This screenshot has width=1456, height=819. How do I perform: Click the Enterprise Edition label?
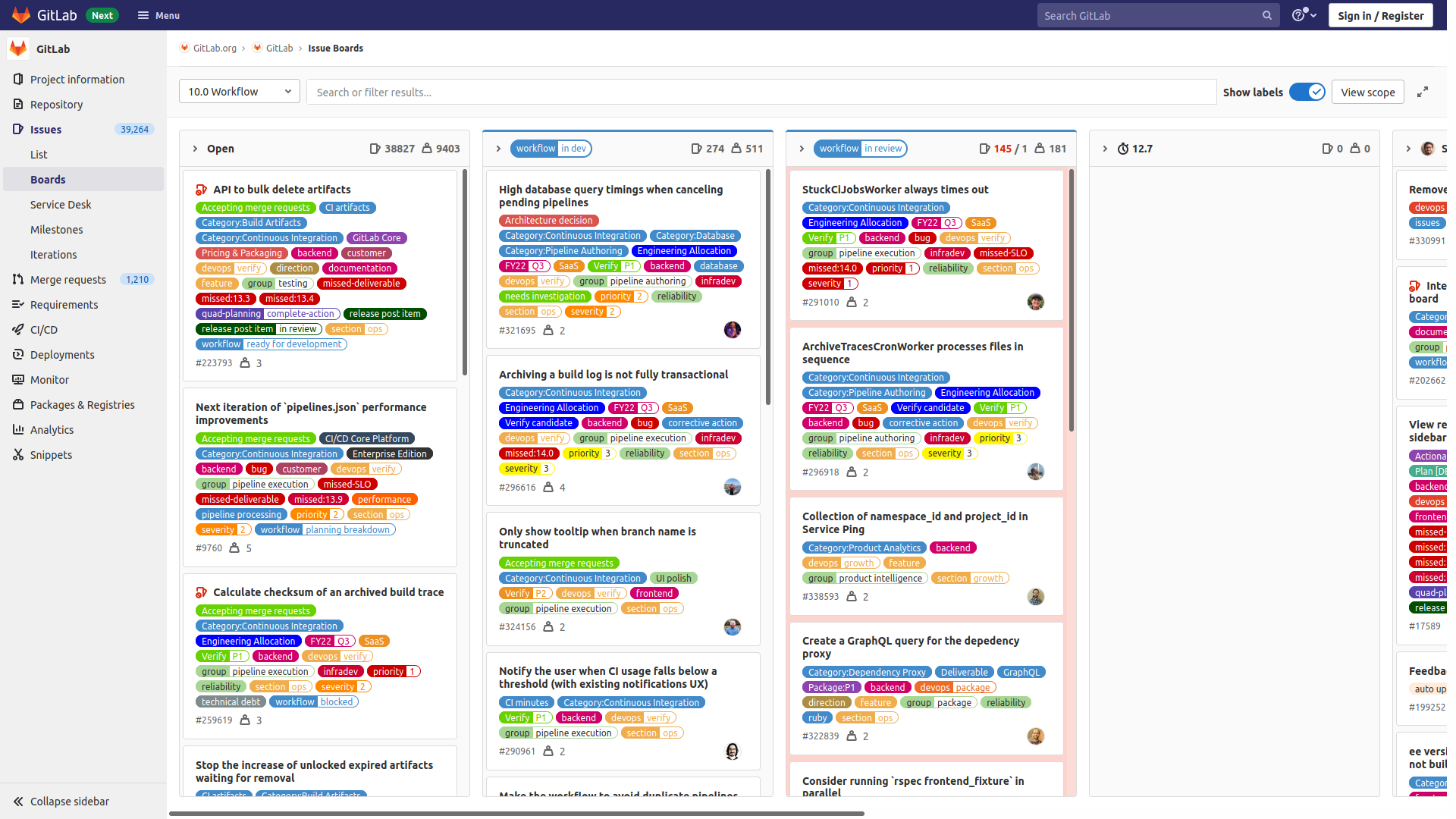(x=390, y=454)
